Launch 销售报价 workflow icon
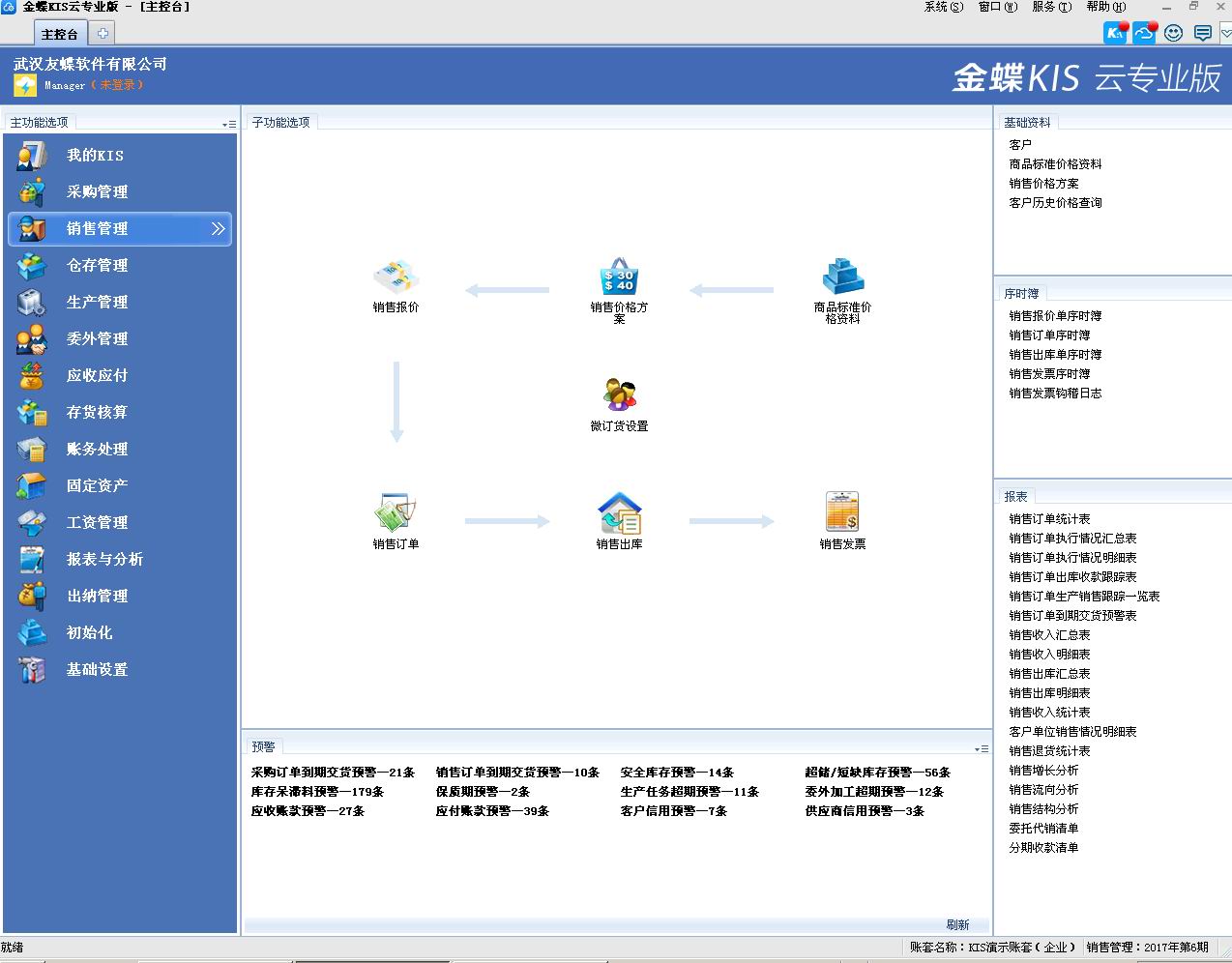 396,278
